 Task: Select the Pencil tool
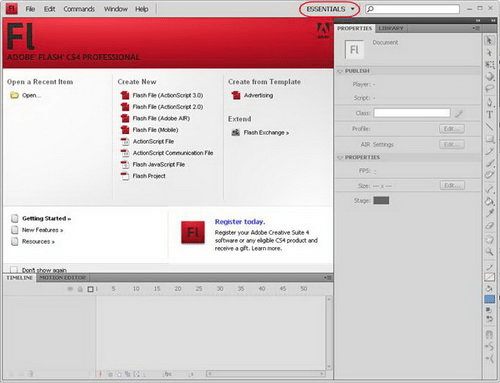[x=489, y=151]
